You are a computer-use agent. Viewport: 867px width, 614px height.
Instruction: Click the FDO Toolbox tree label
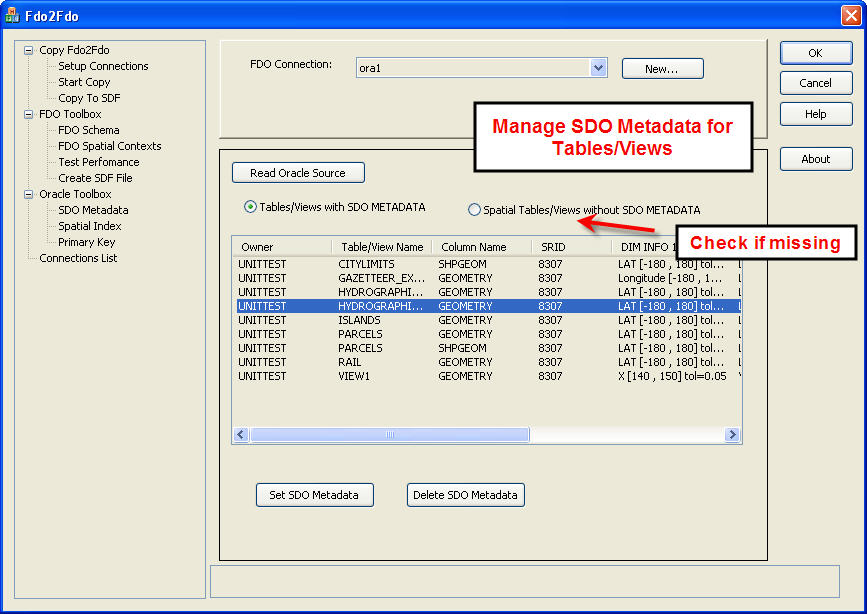pos(70,114)
